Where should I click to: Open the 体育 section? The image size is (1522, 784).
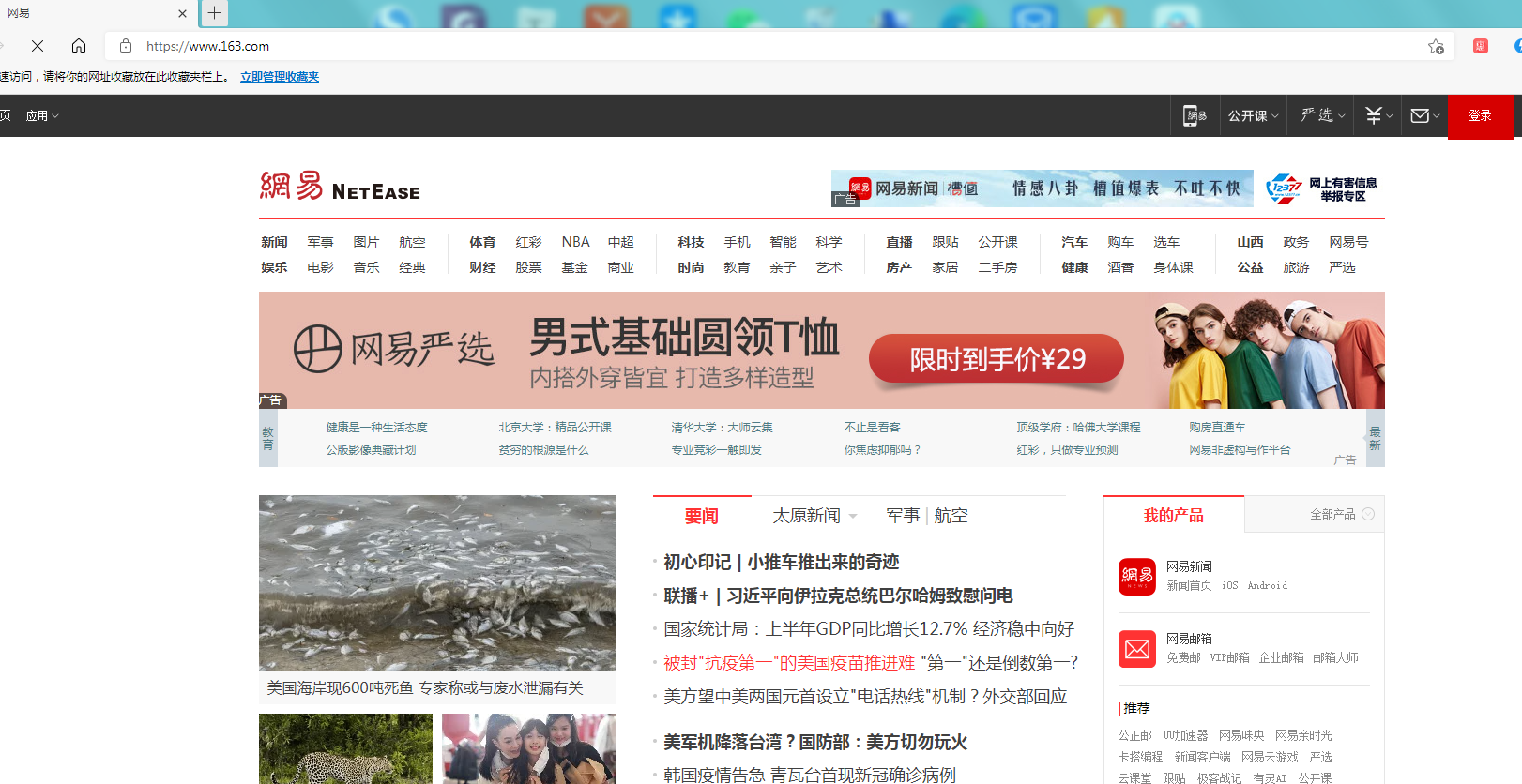tap(482, 242)
